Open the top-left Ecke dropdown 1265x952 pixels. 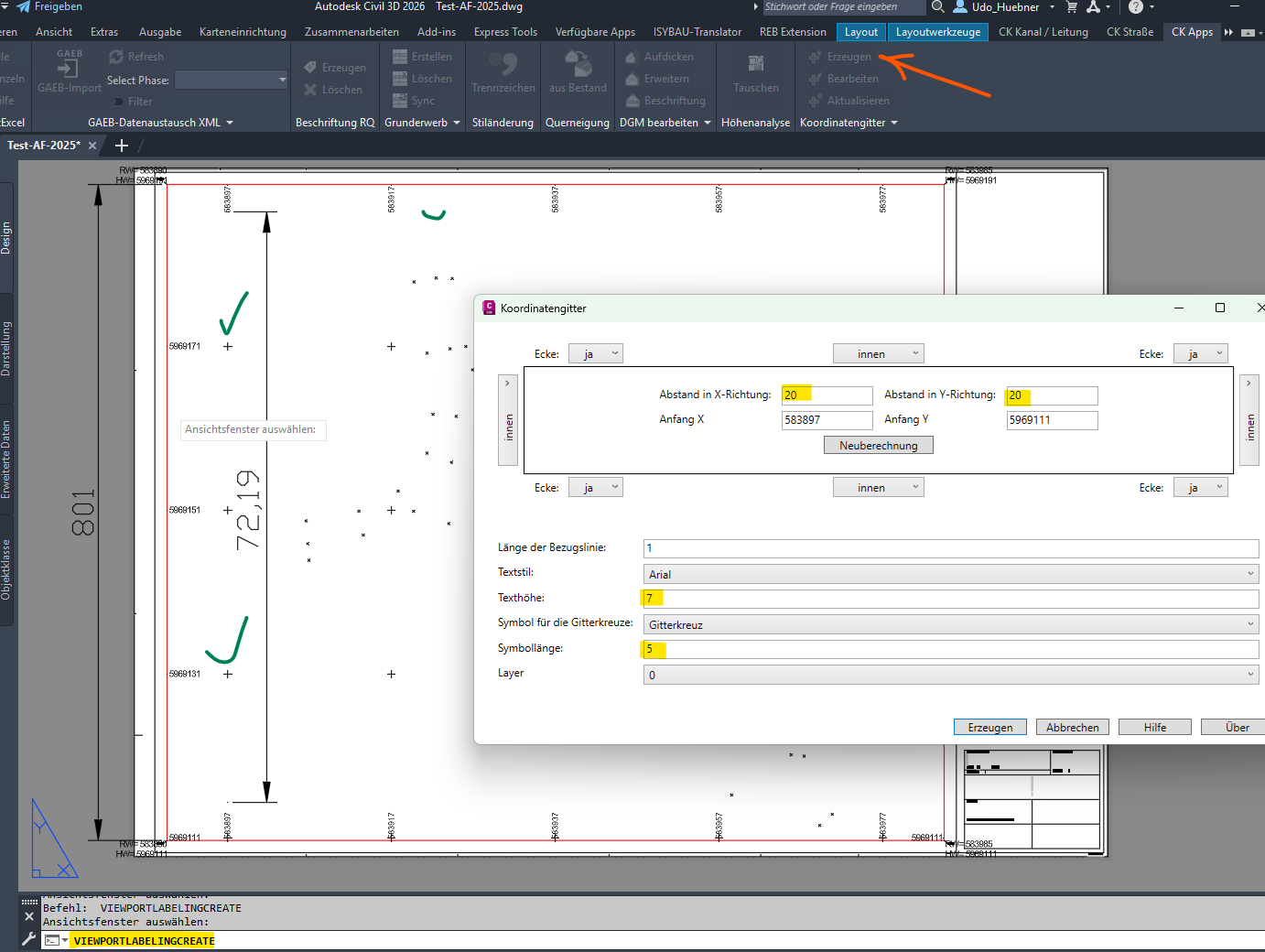595,354
